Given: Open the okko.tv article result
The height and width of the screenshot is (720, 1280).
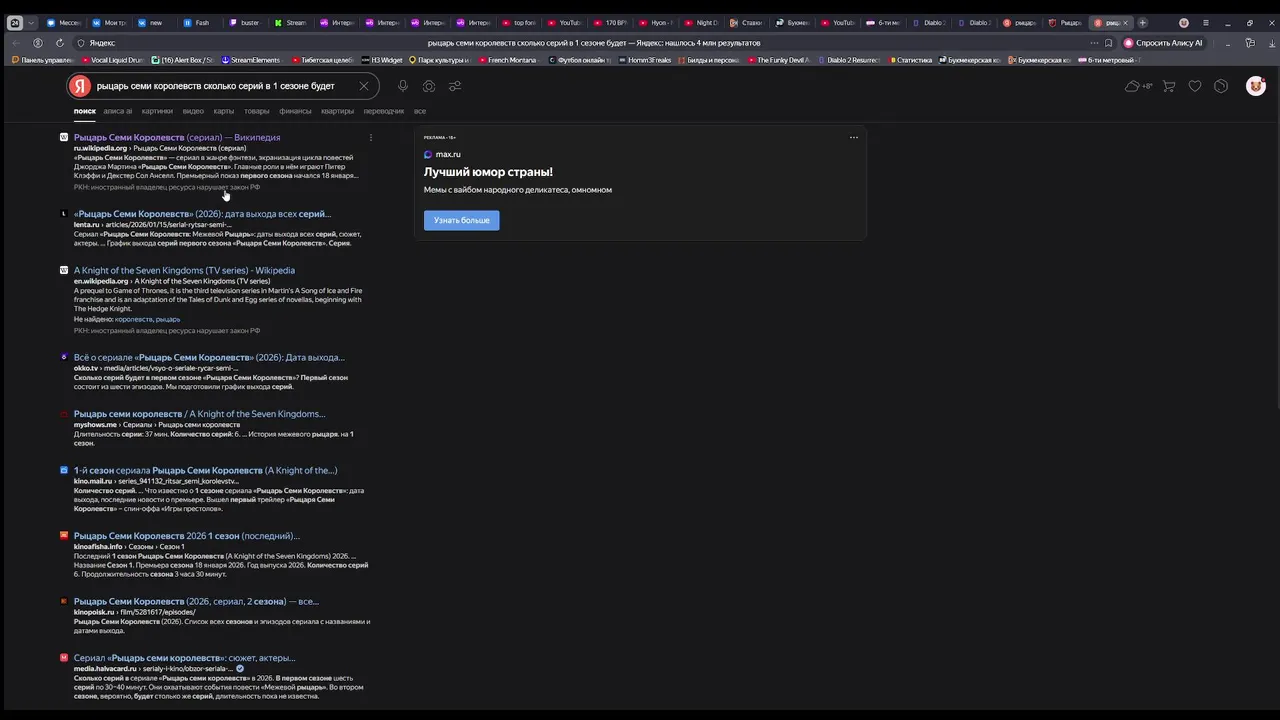Looking at the screenshot, I should [x=209, y=357].
